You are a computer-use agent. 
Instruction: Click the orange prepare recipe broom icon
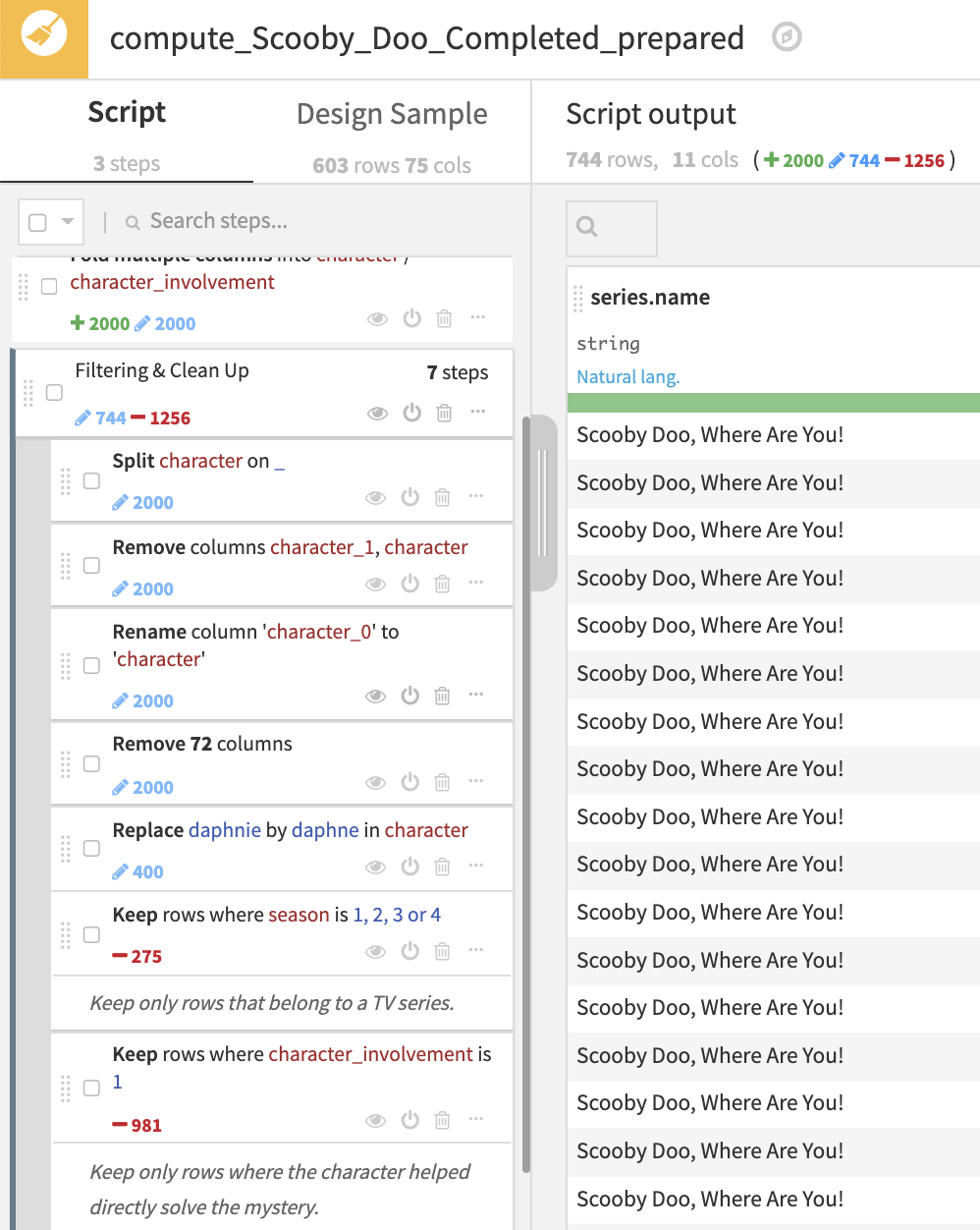43,37
